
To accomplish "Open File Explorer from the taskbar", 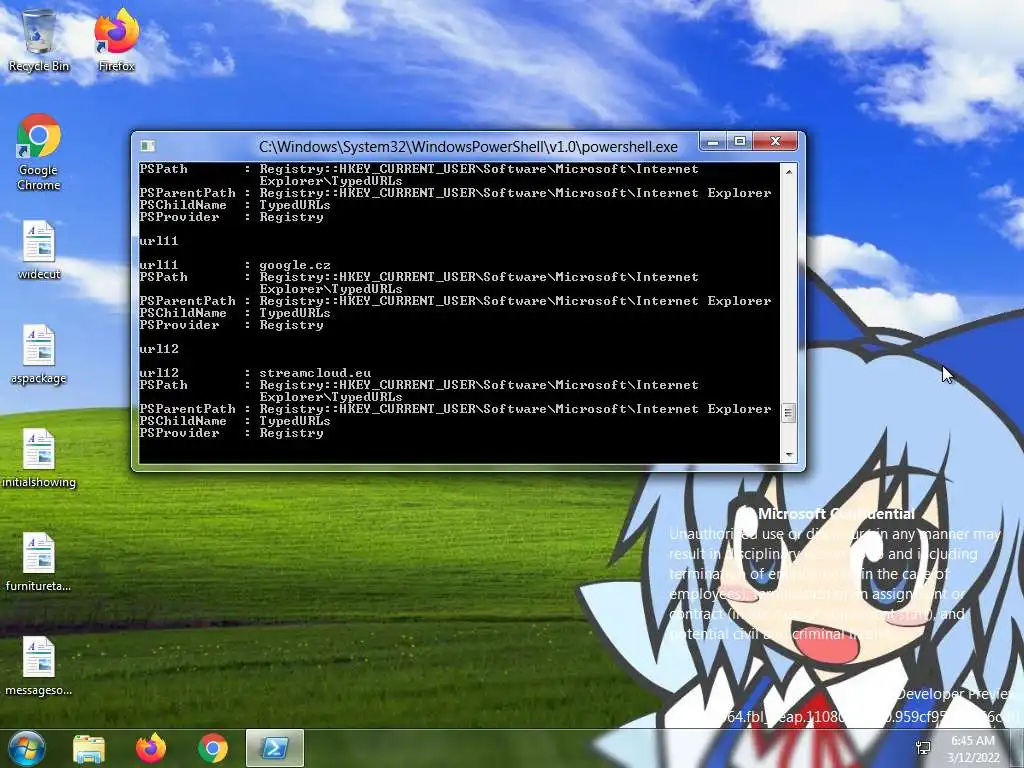I will click(89, 748).
